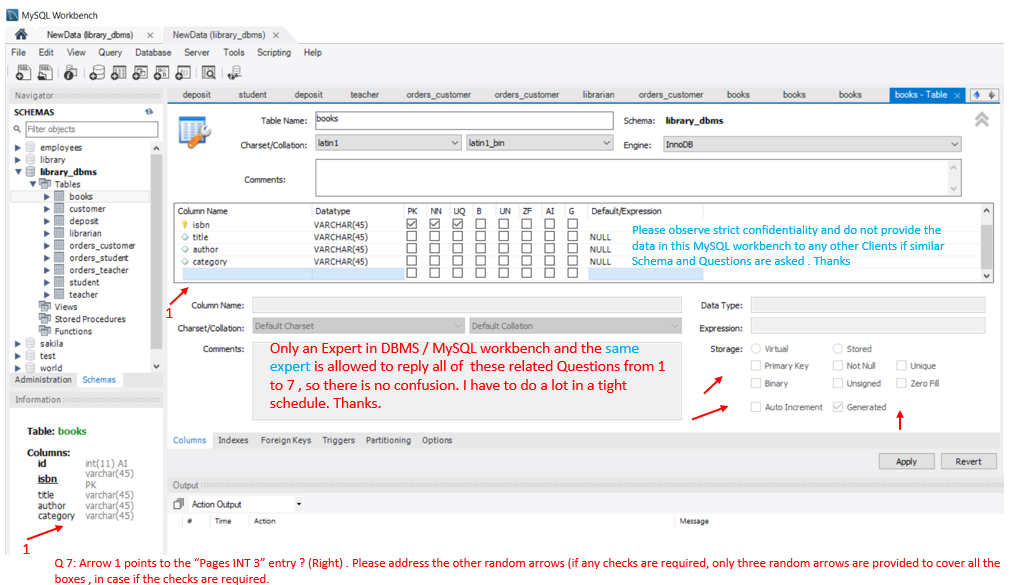Image resolution: width=1026 pixels, height=585 pixels.
Task: Refresh the SCHEMAS list
Action: (149, 112)
